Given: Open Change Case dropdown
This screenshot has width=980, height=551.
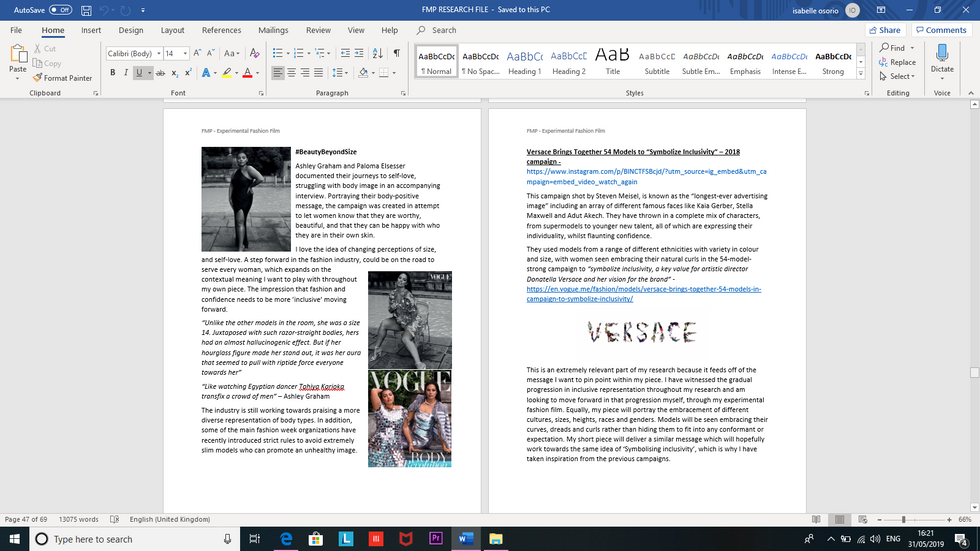Looking at the screenshot, I should (x=231, y=53).
